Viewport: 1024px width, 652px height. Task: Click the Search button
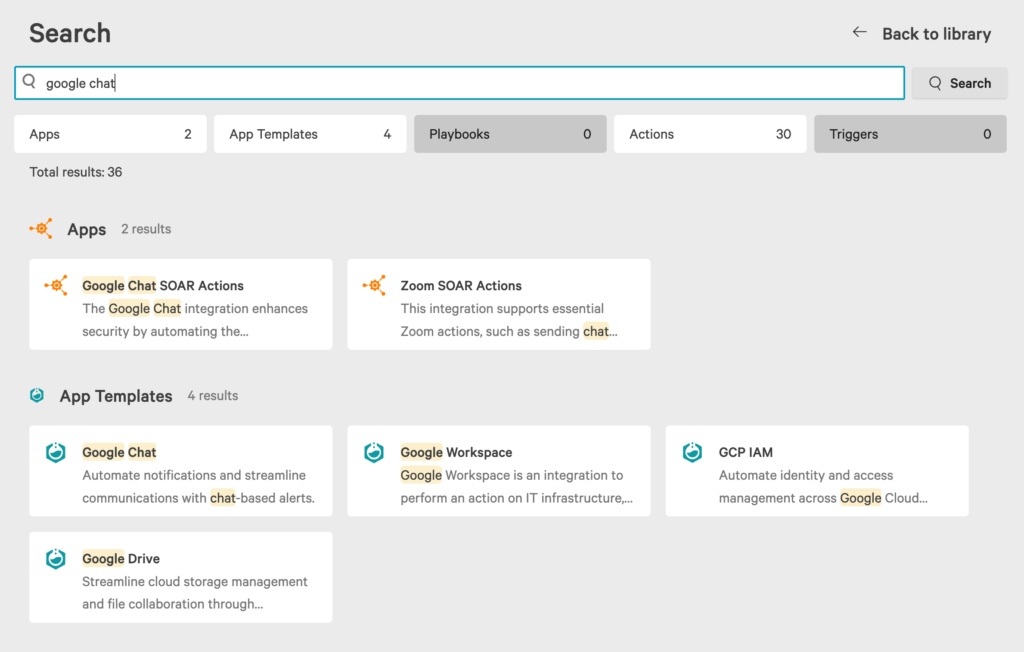pyautogui.click(x=959, y=83)
